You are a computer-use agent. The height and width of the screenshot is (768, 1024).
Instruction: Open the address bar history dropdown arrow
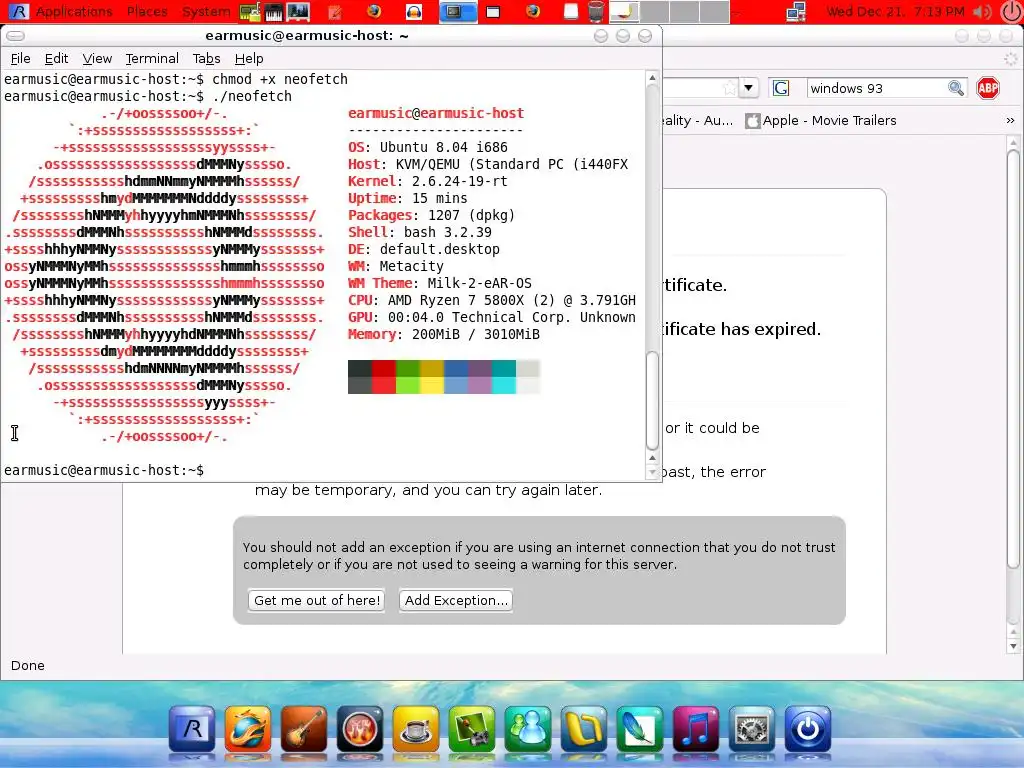748,88
